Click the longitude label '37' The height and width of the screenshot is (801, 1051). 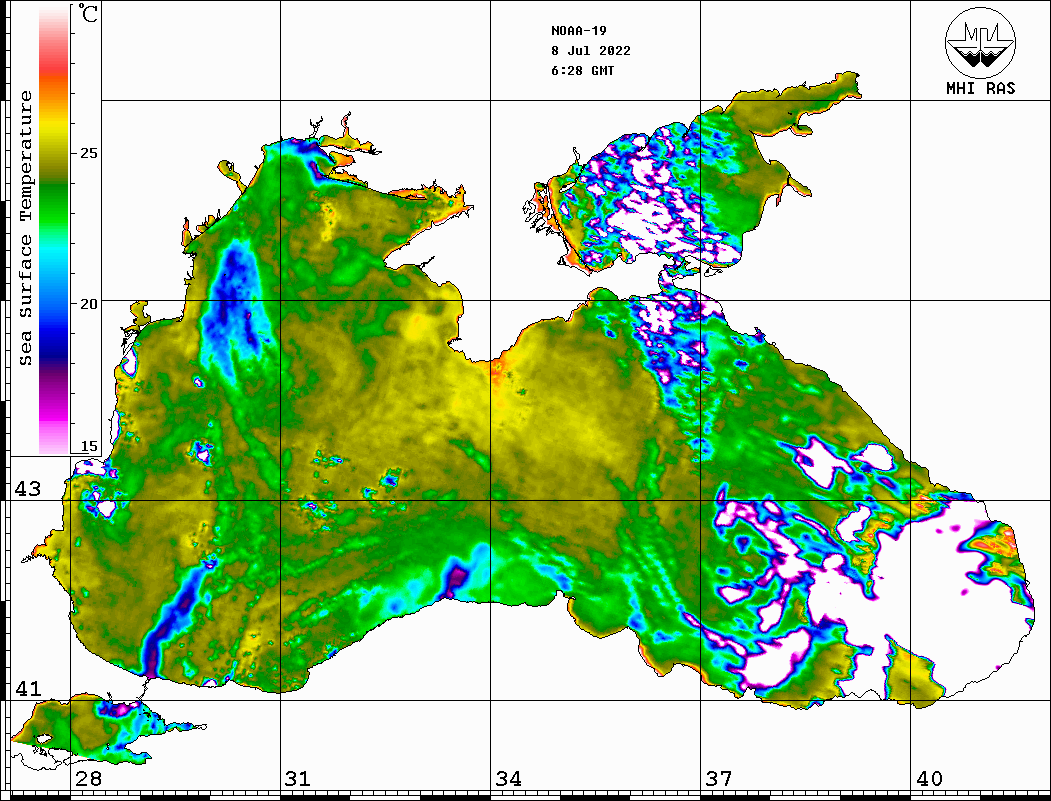tap(719, 779)
